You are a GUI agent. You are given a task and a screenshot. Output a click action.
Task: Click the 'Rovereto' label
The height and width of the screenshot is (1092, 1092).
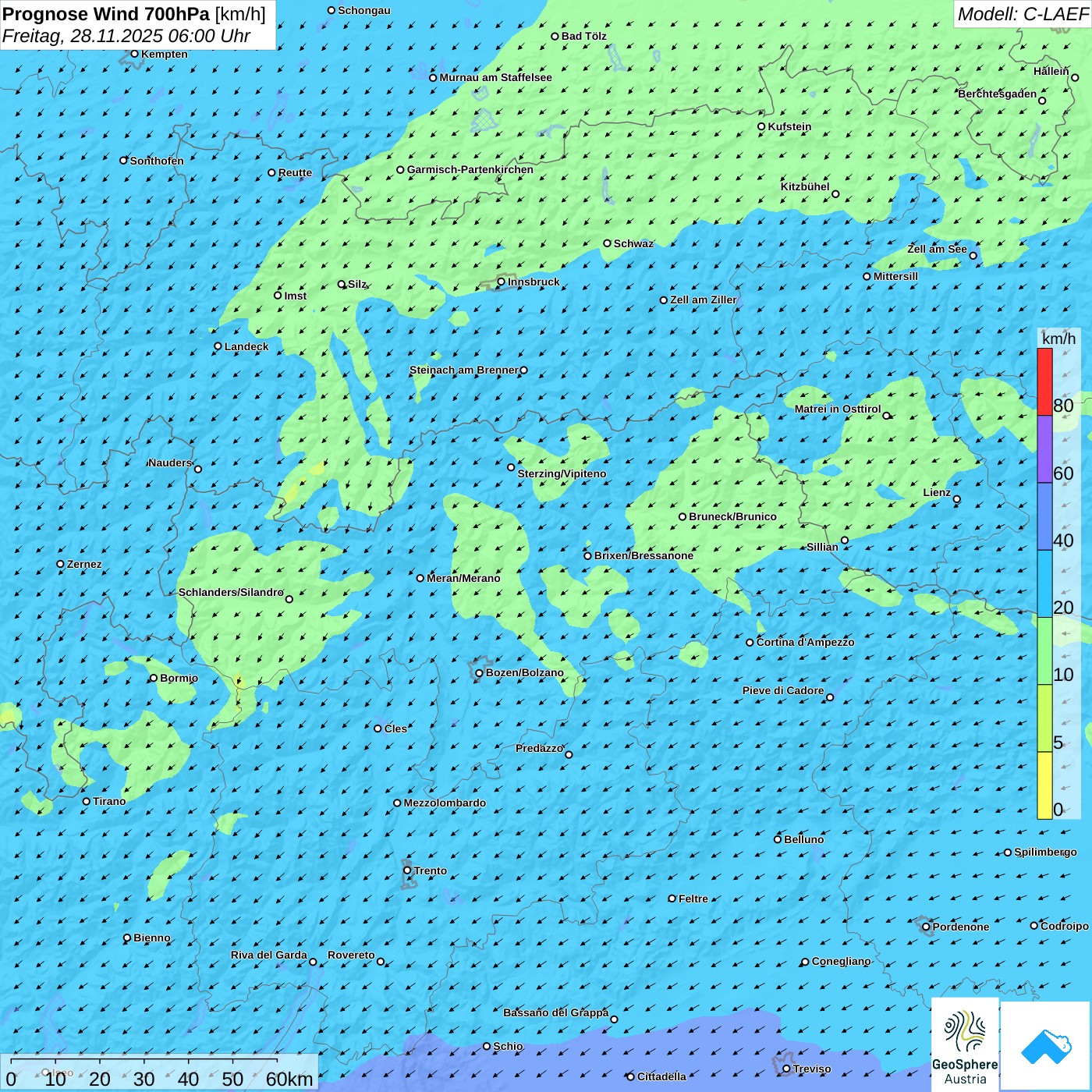coord(351,955)
